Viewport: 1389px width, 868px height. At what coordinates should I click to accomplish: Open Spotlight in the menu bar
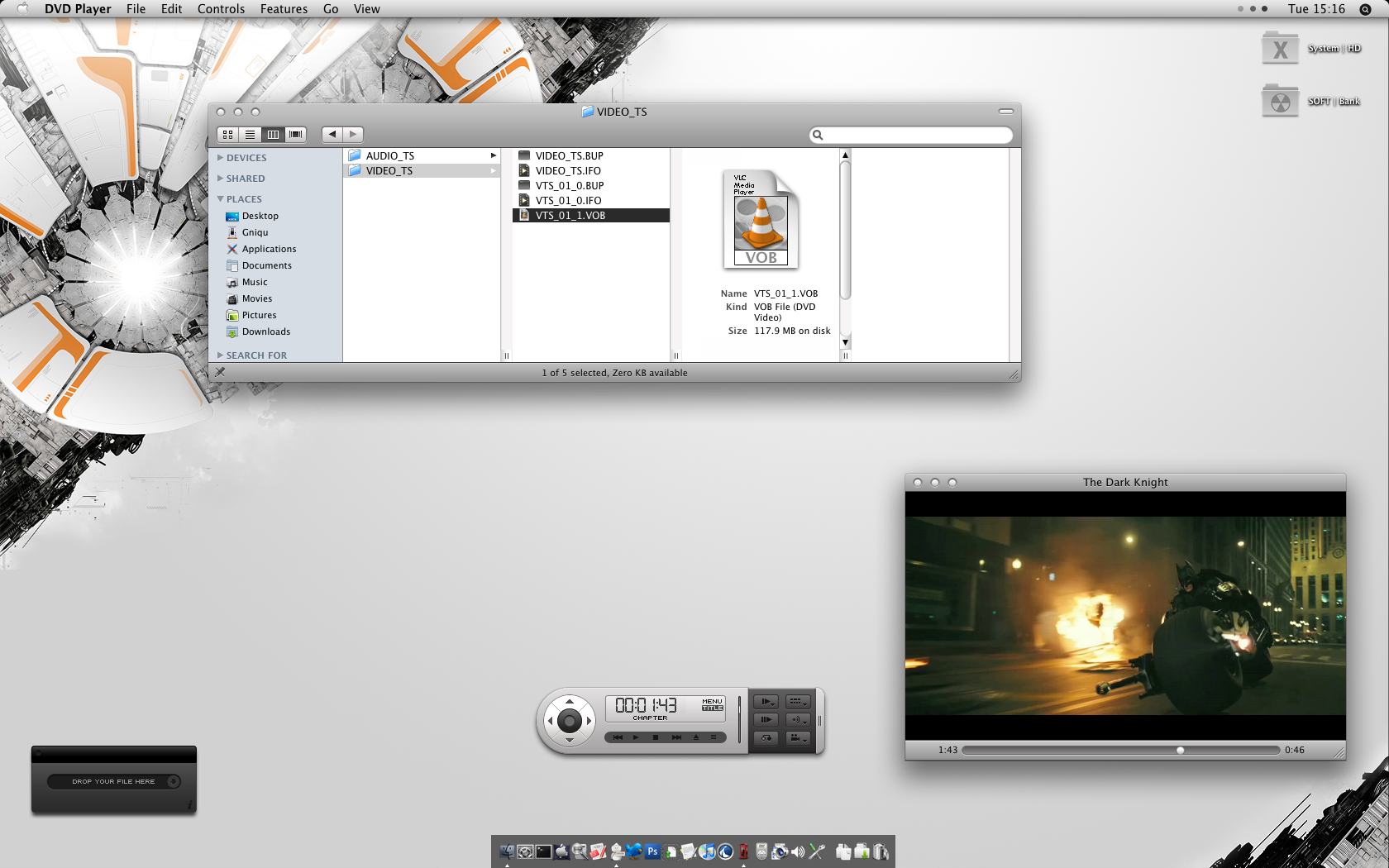[1365, 9]
